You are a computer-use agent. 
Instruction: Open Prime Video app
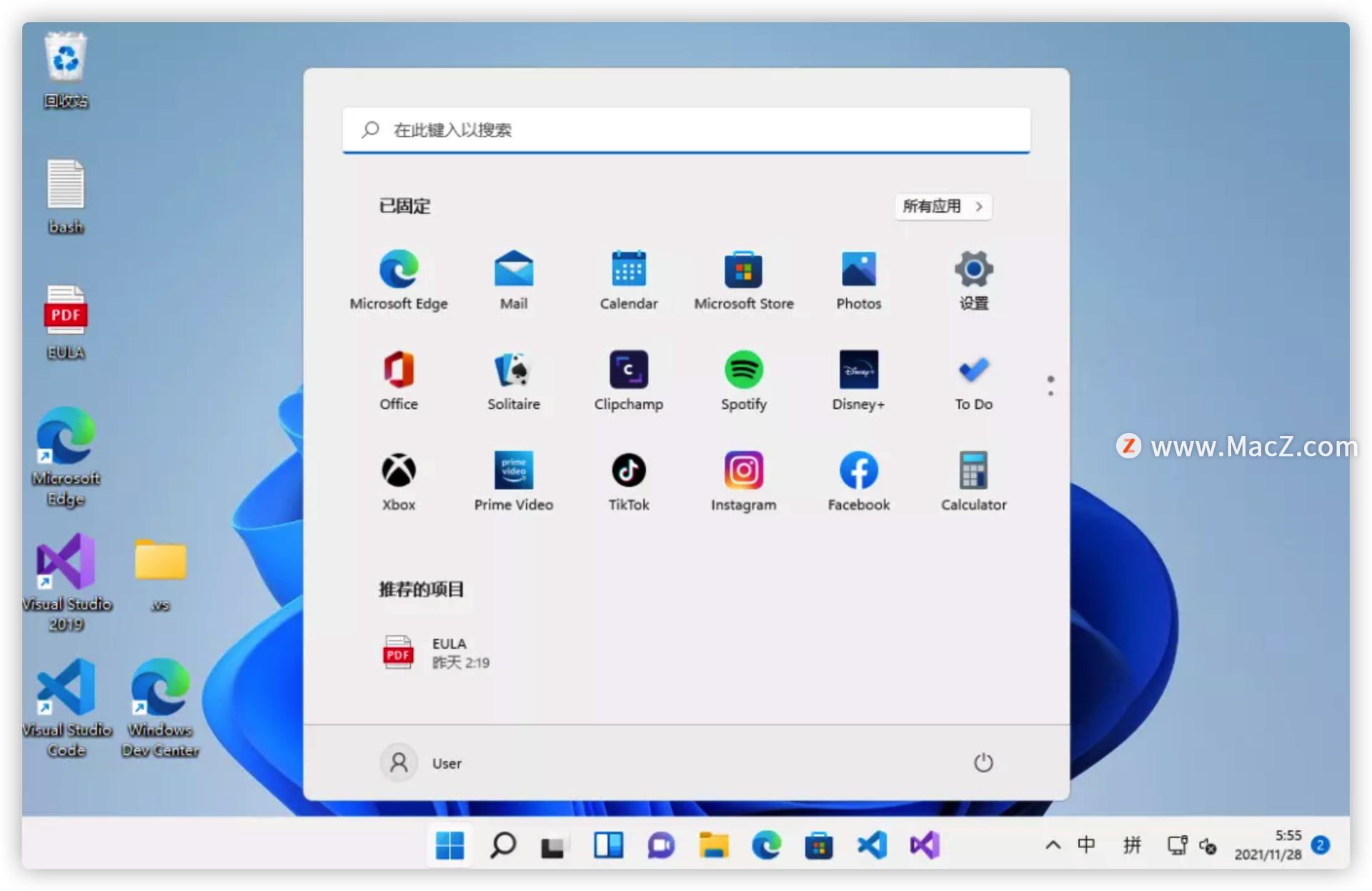point(514,481)
